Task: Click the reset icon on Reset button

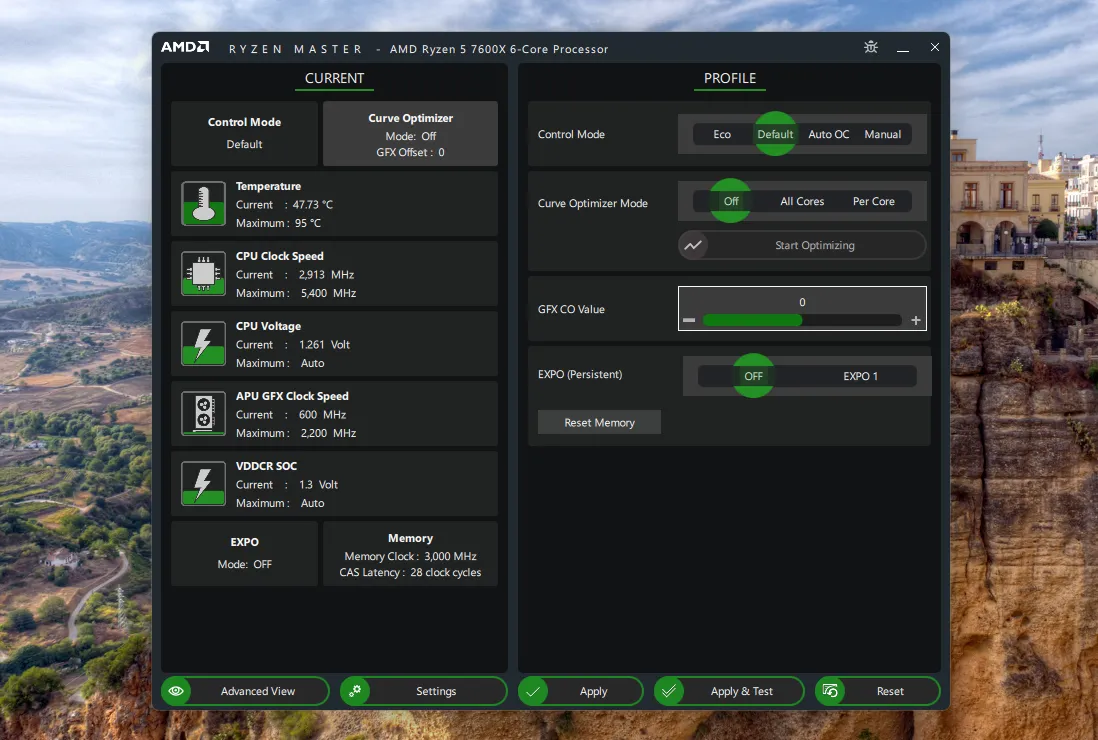Action: (x=830, y=691)
